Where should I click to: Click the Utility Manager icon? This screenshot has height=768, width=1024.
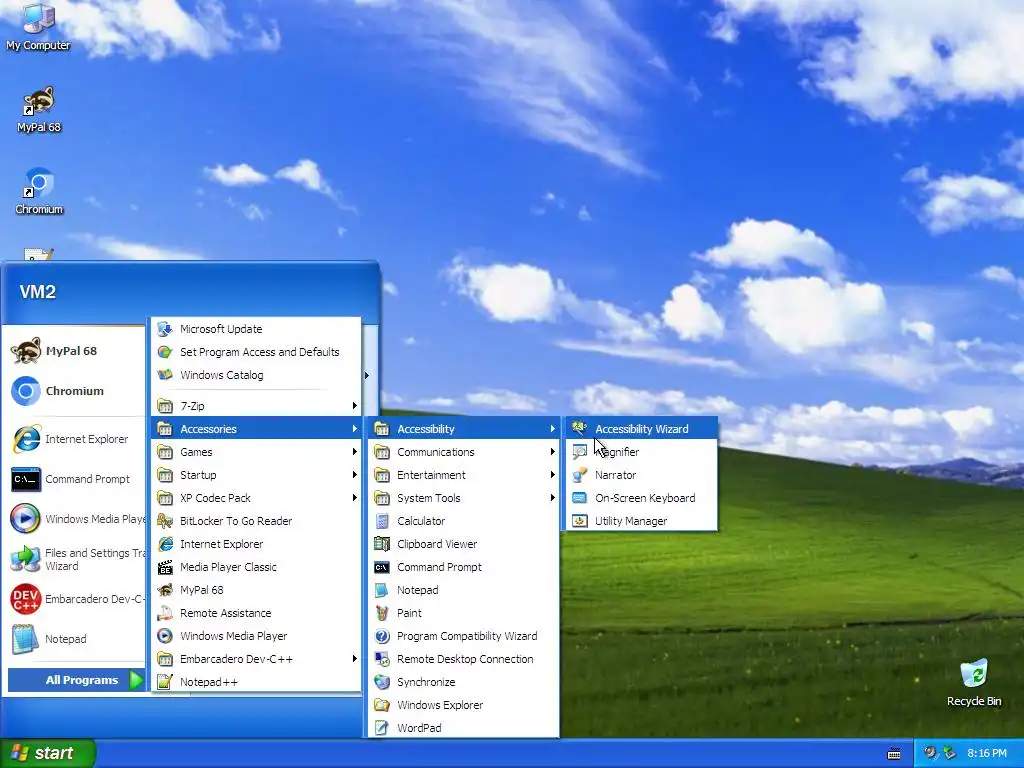579,521
